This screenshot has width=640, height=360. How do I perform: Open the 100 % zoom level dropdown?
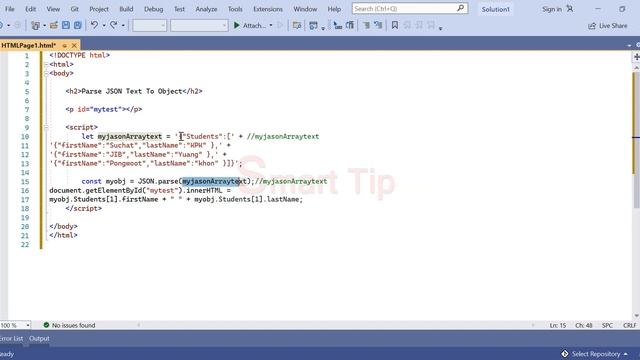tap(28, 325)
